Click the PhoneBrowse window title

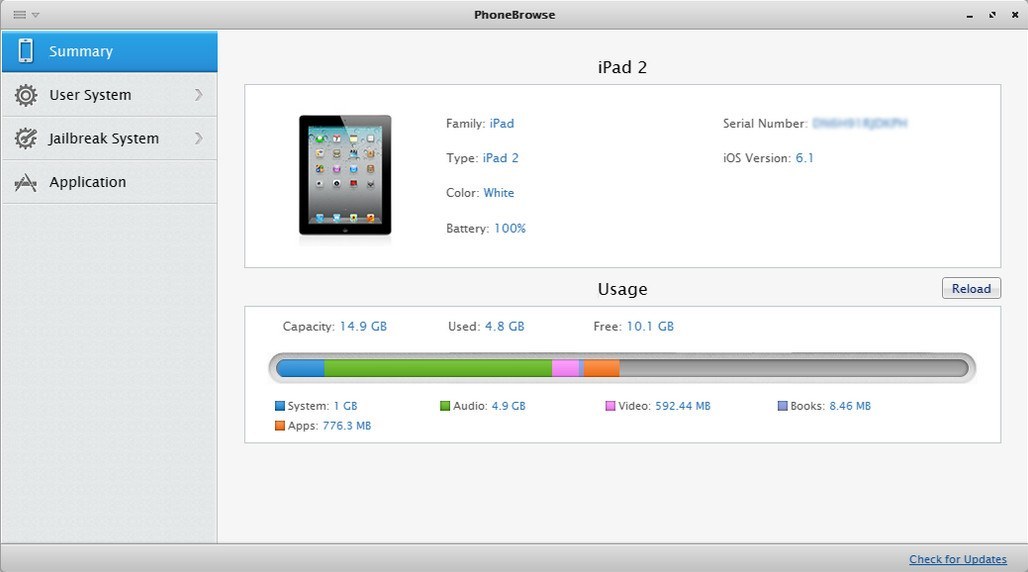pos(515,14)
